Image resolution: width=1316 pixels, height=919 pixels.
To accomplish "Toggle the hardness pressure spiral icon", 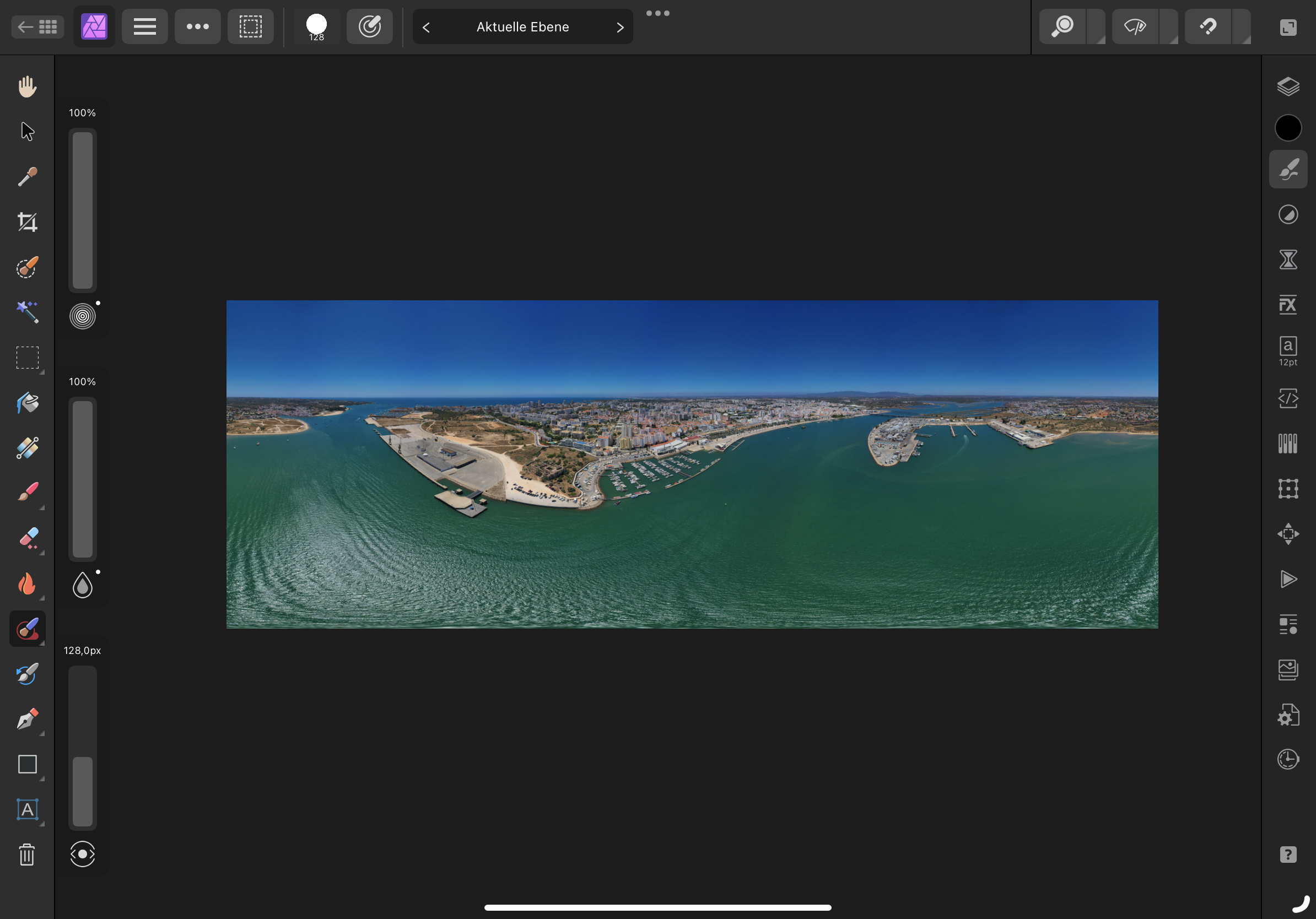I will (83, 316).
